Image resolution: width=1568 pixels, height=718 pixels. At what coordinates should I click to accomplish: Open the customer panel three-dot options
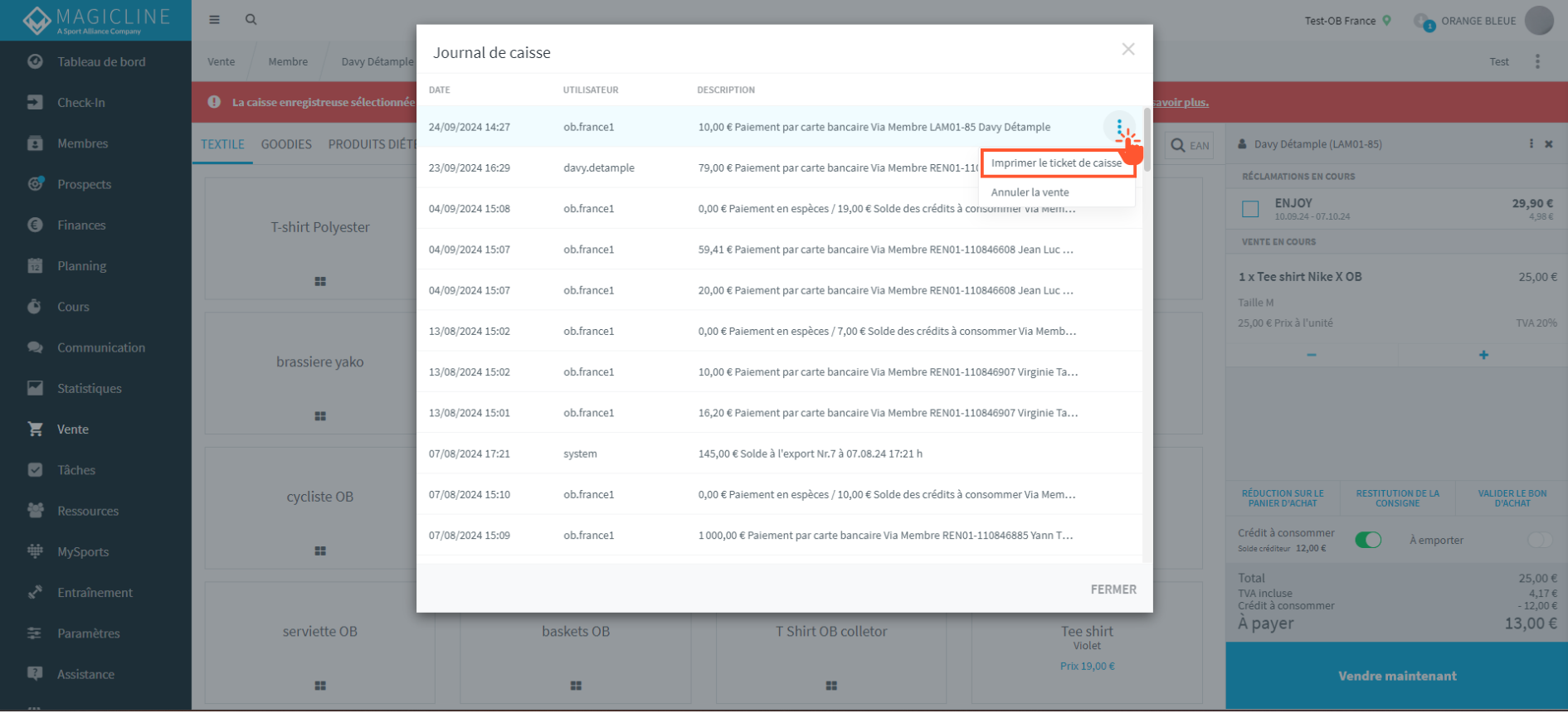pyautogui.click(x=1531, y=143)
